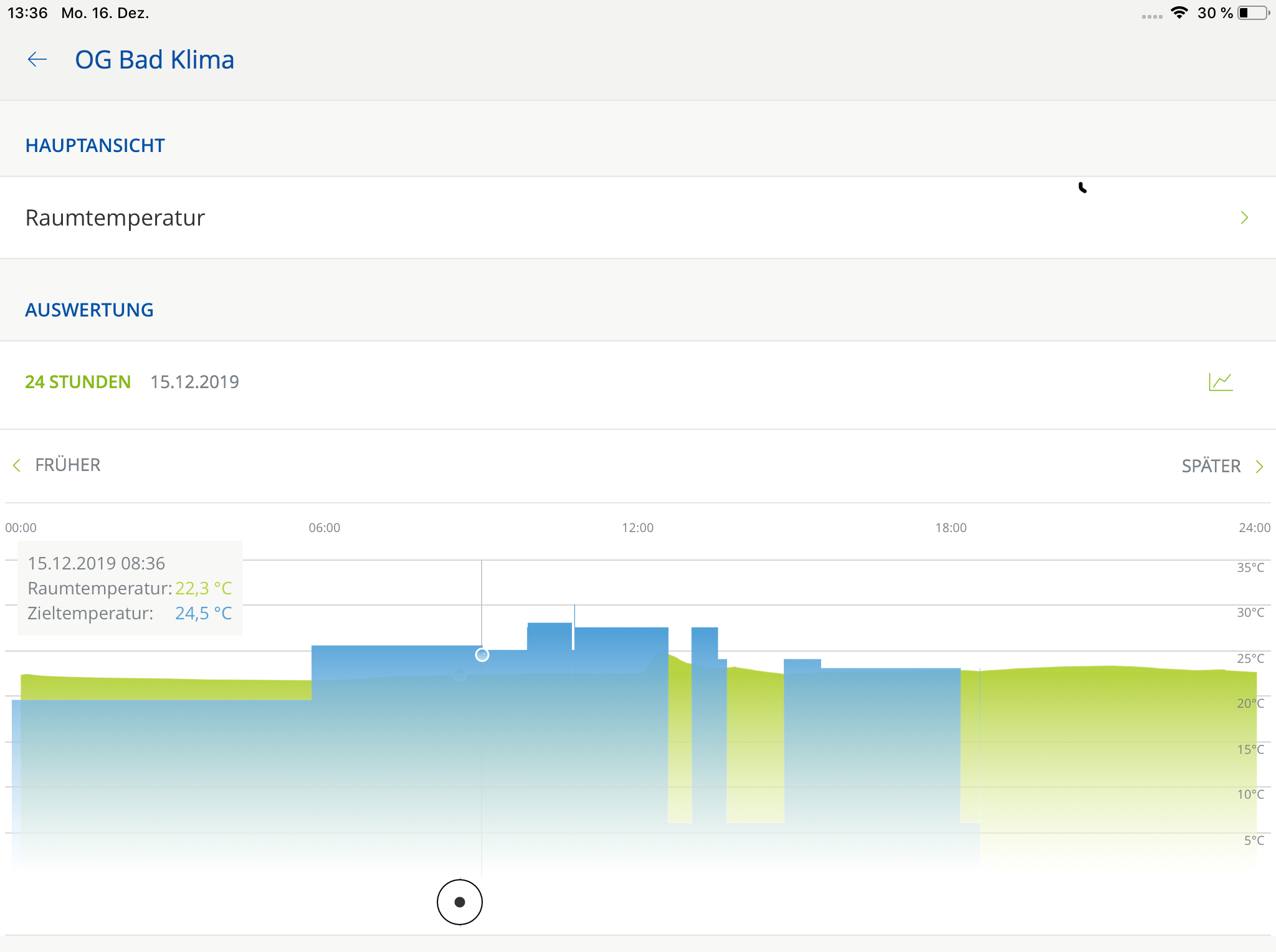Click the SPÄTER right arrow icon
Screen dimensions: 1276x952
[1259, 467]
